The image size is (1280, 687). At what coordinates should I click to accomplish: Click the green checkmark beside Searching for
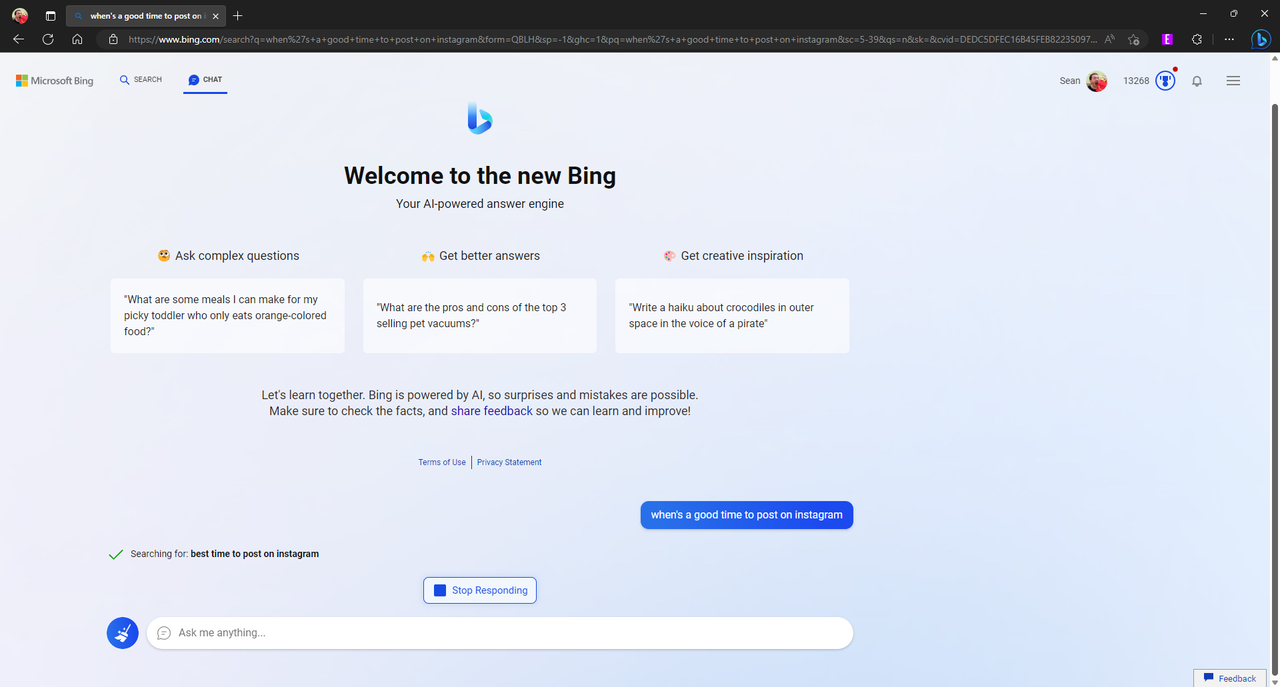(116, 554)
